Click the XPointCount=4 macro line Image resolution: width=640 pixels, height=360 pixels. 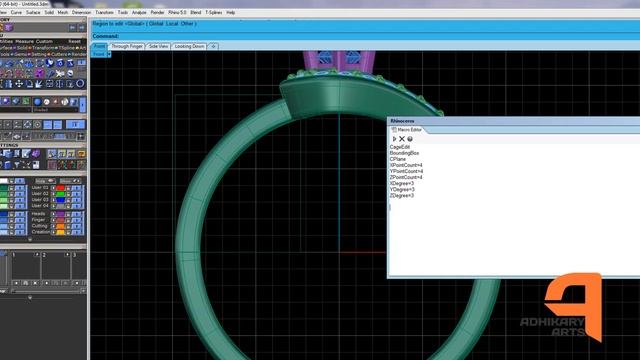click(406, 165)
